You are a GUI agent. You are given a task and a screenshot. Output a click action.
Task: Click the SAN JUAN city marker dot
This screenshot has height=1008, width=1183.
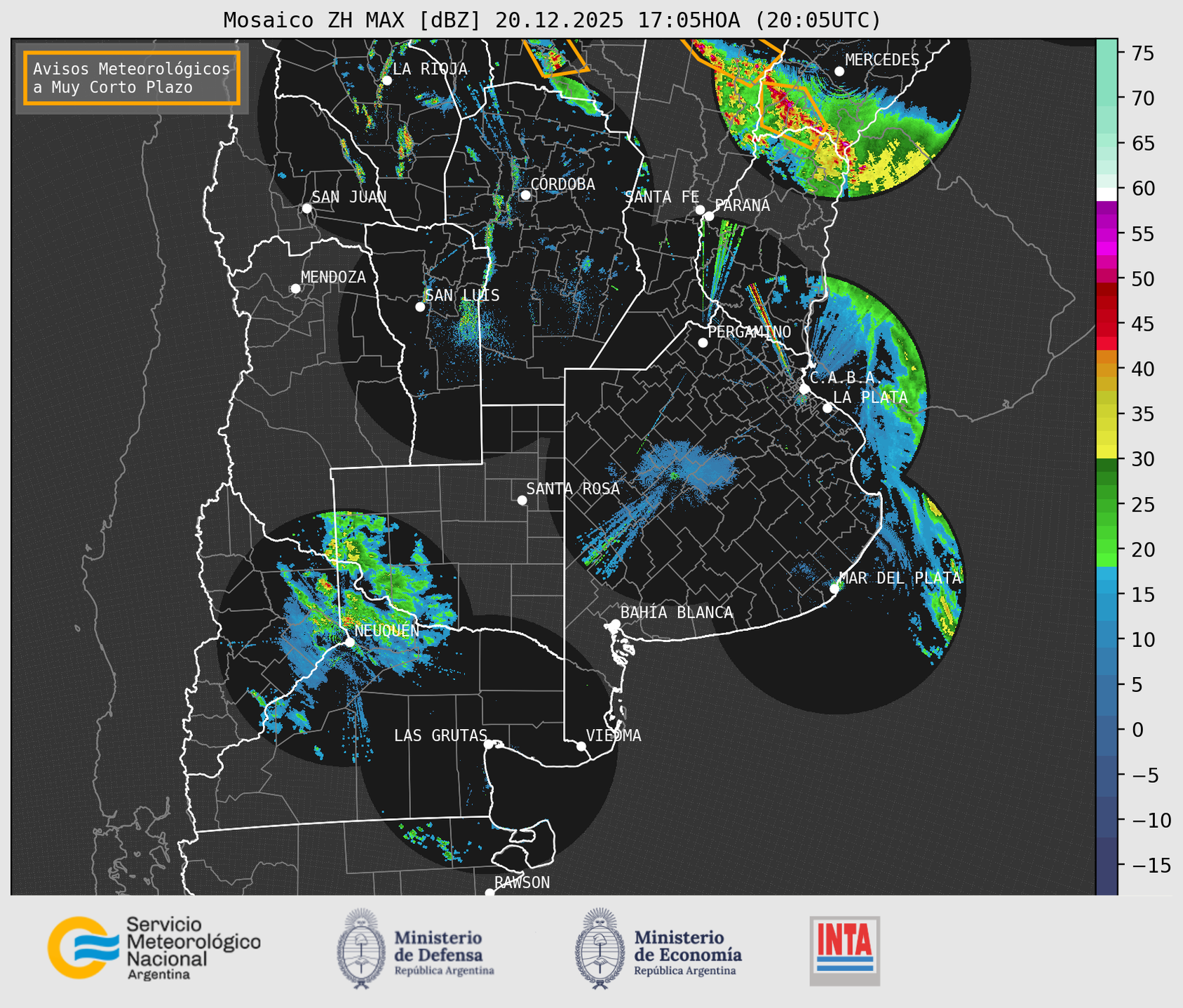[306, 208]
